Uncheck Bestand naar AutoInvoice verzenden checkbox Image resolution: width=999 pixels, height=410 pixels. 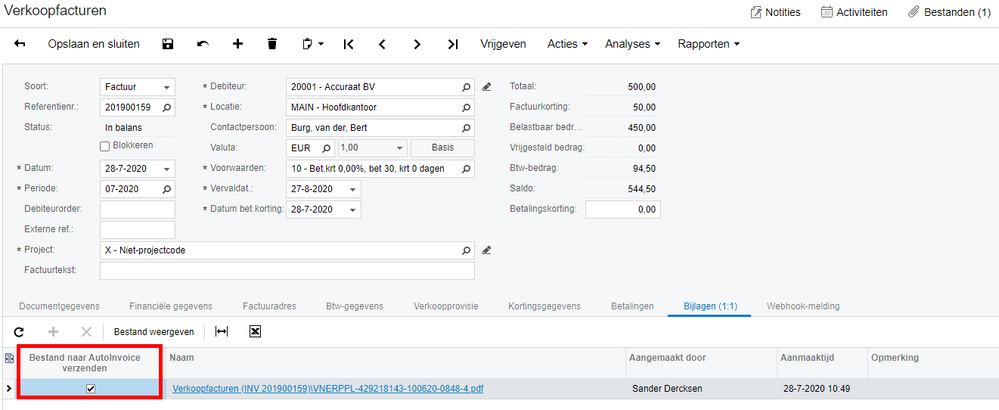pos(90,388)
